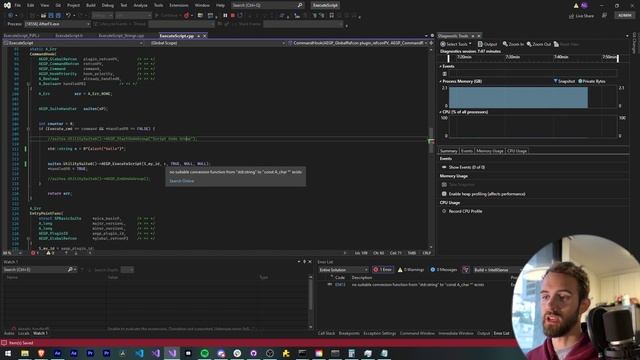Click the red error count icon in editor status

(33, 253)
